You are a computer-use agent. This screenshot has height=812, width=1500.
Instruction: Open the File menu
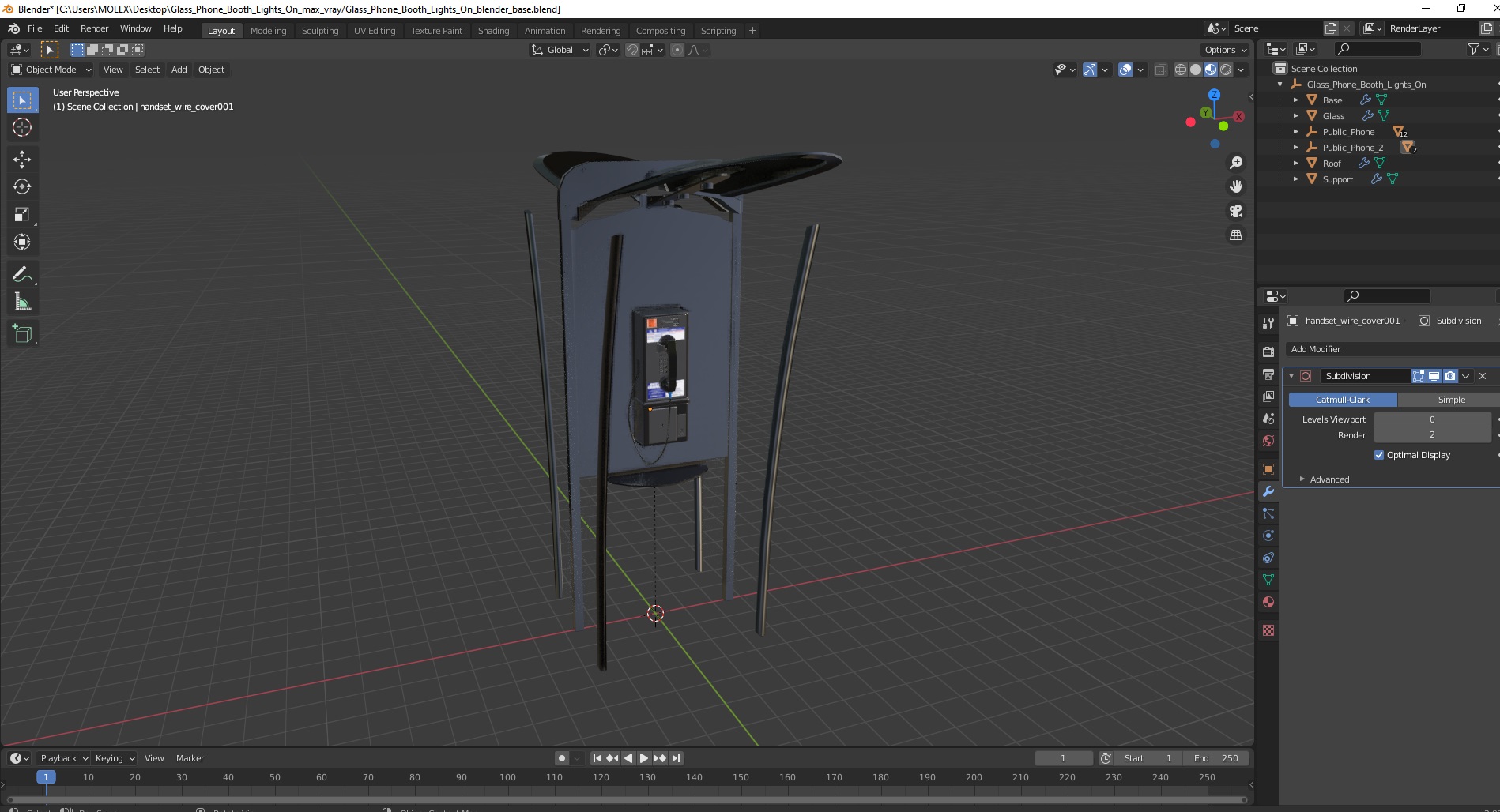click(x=35, y=28)
